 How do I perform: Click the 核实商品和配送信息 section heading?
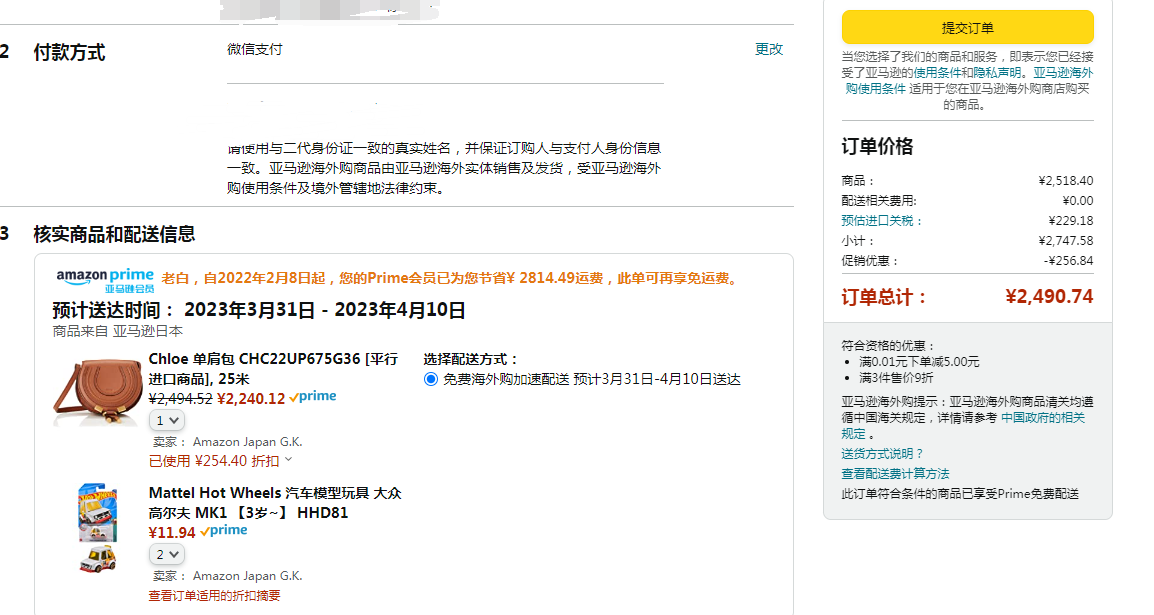pyautogui.click(x=114, y=234)
